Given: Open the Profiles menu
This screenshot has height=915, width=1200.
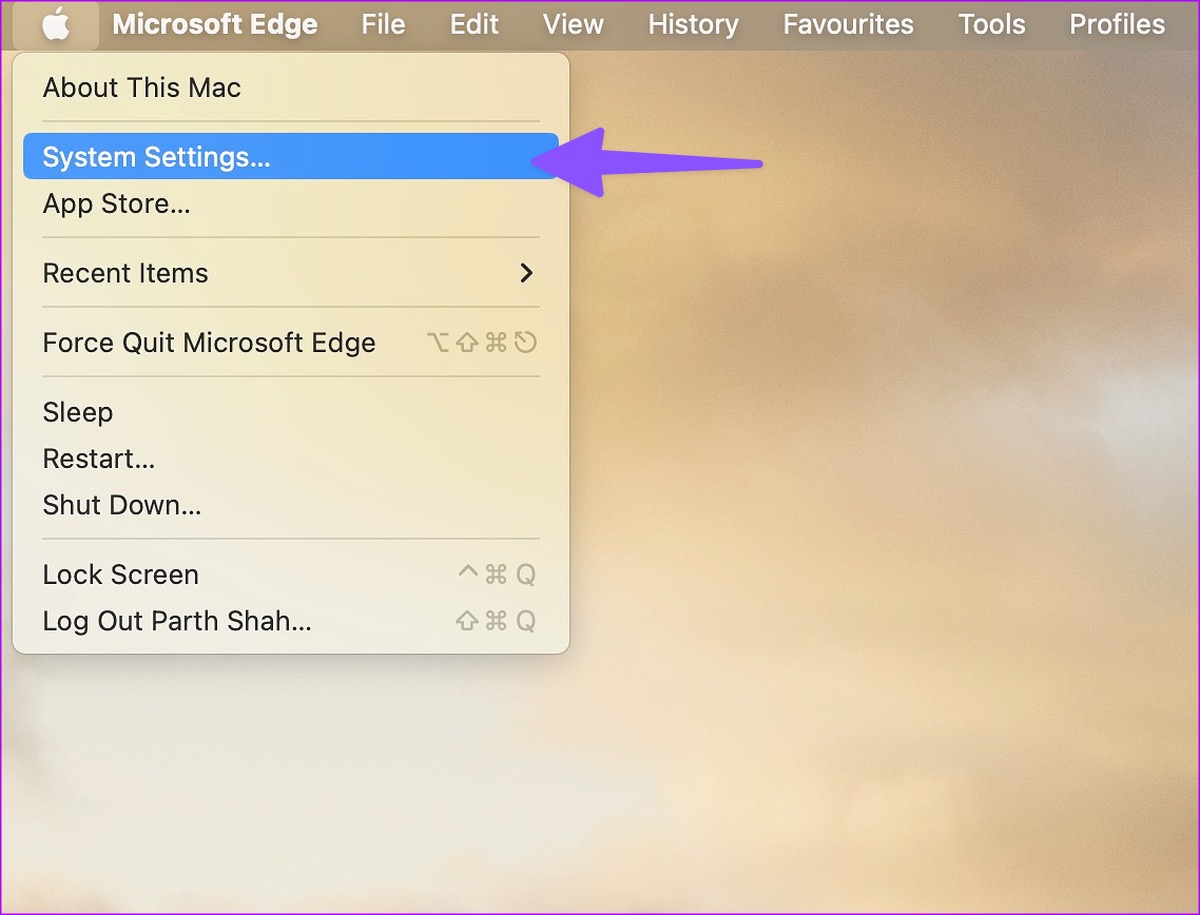Looking at the screenshot, I should [x=1116, y=24].
